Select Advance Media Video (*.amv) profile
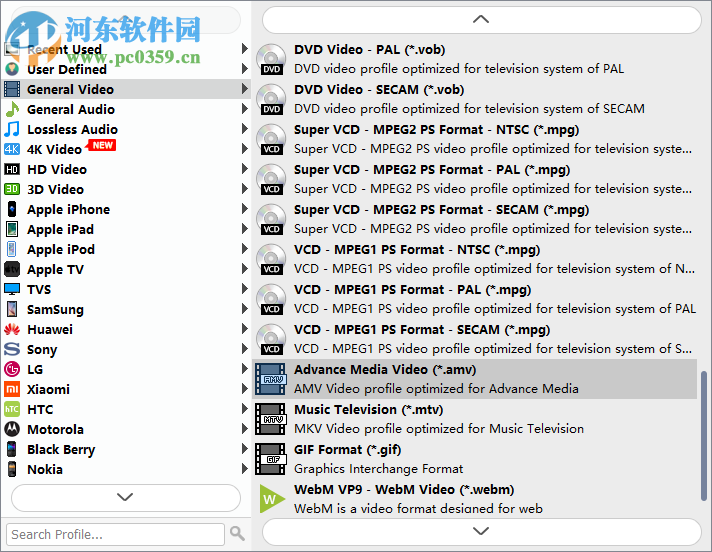Image resolution: width=712 pixels, height=552 pixels. 475,379
